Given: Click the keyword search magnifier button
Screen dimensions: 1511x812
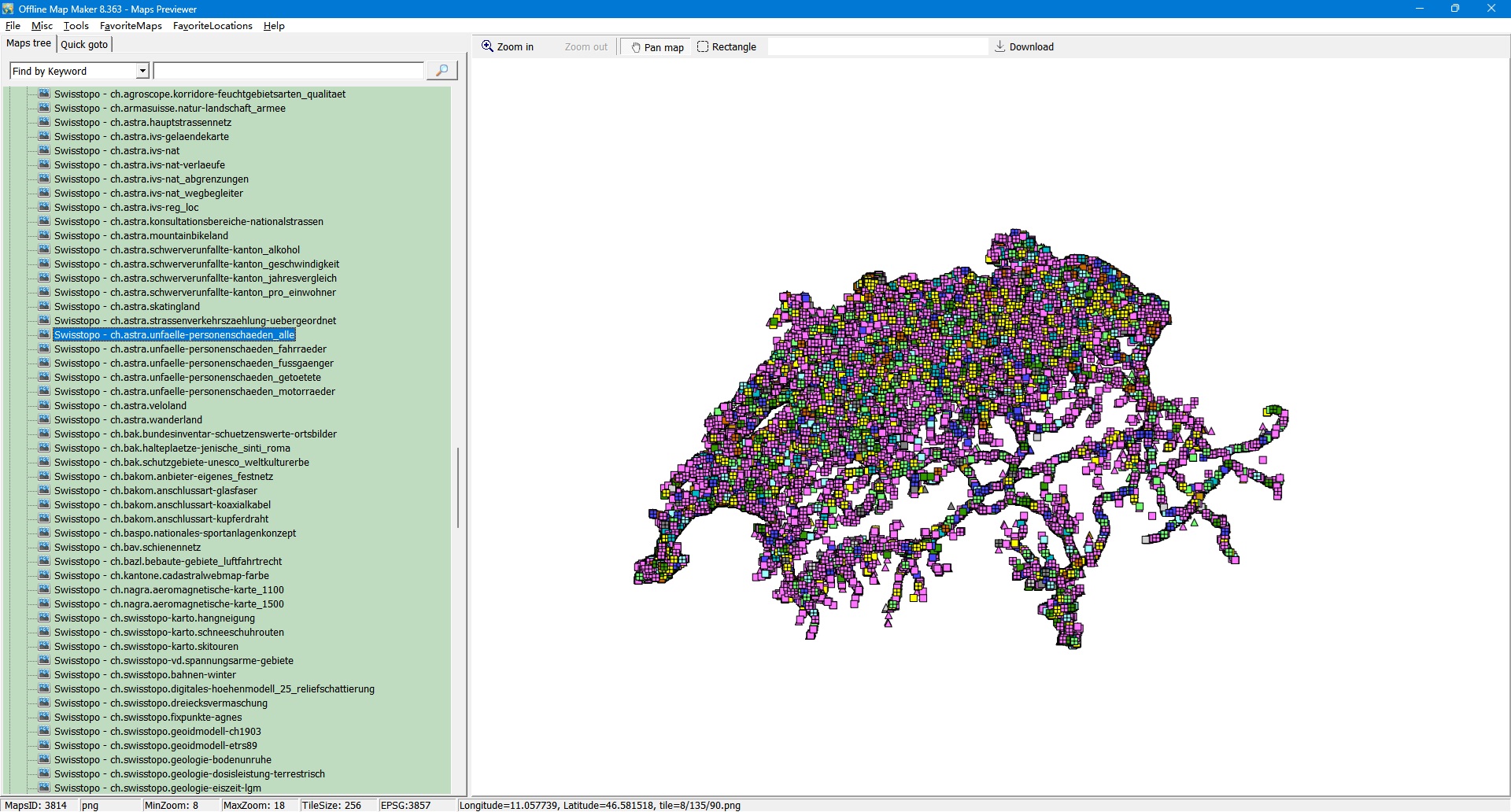Looking at the screenshot, I should tap(441, 71).
